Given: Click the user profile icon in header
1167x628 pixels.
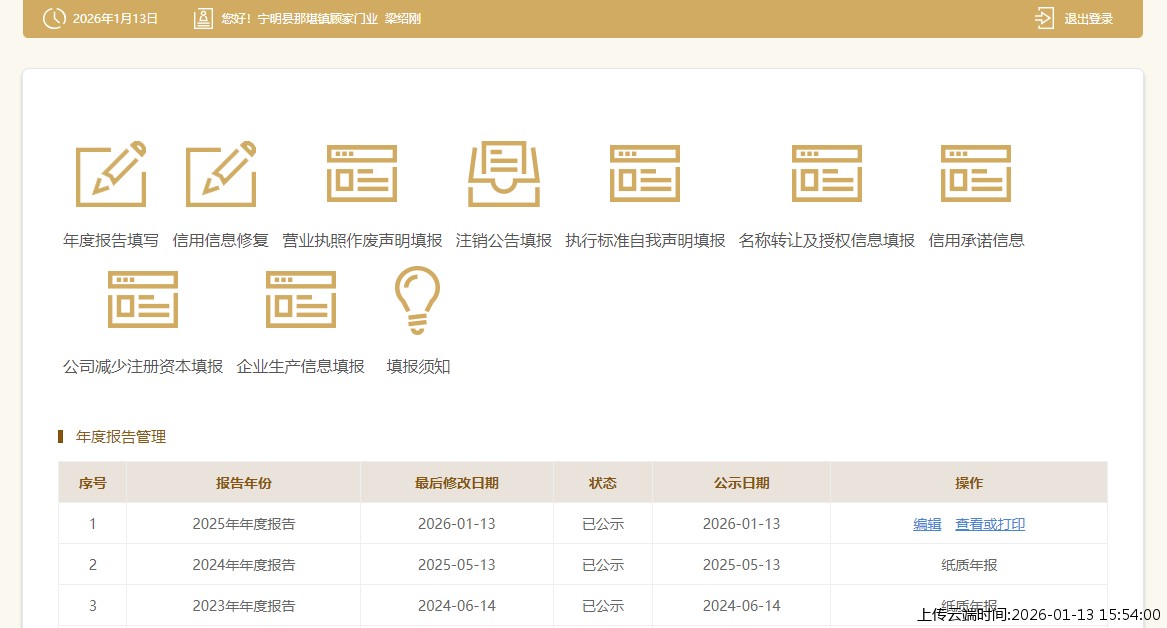Looking at the screenshot, I should click(204, 18).
